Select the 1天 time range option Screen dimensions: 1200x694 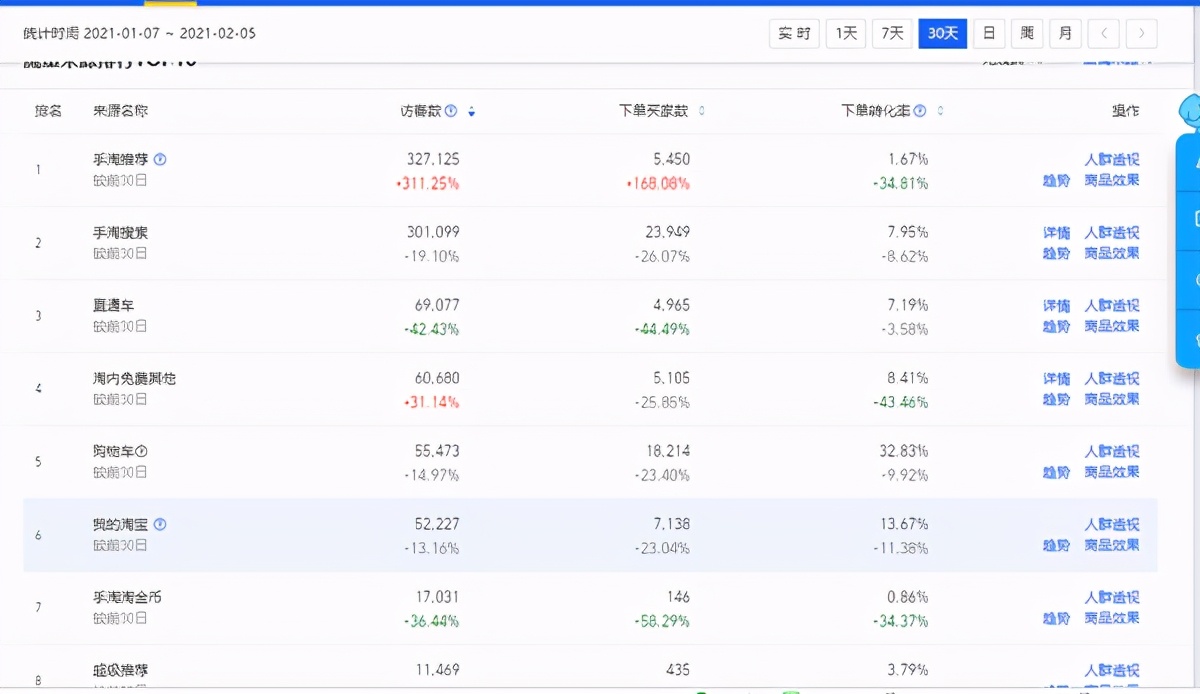click(x=846, y=34)
